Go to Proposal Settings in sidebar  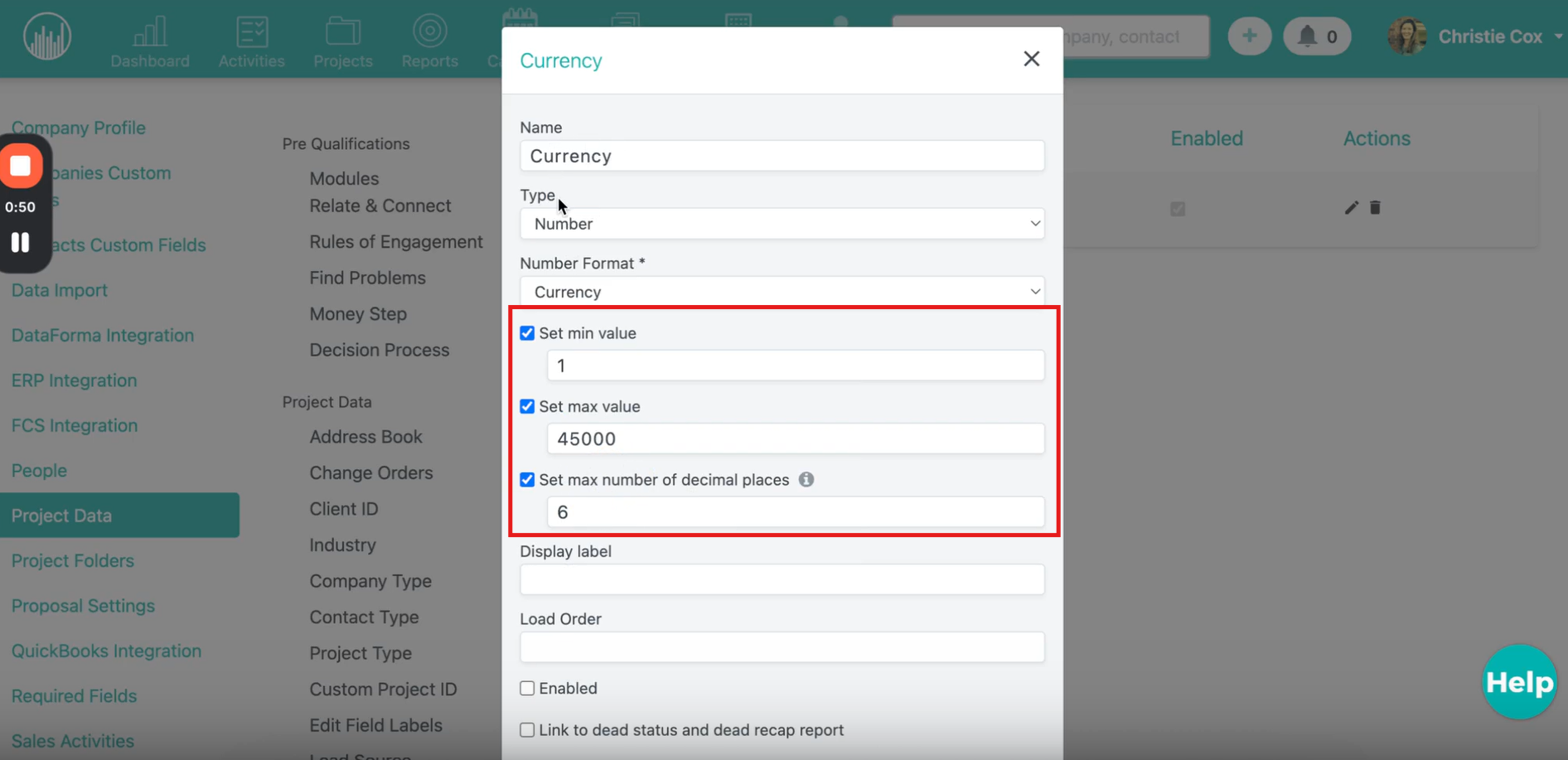[83, 606]
